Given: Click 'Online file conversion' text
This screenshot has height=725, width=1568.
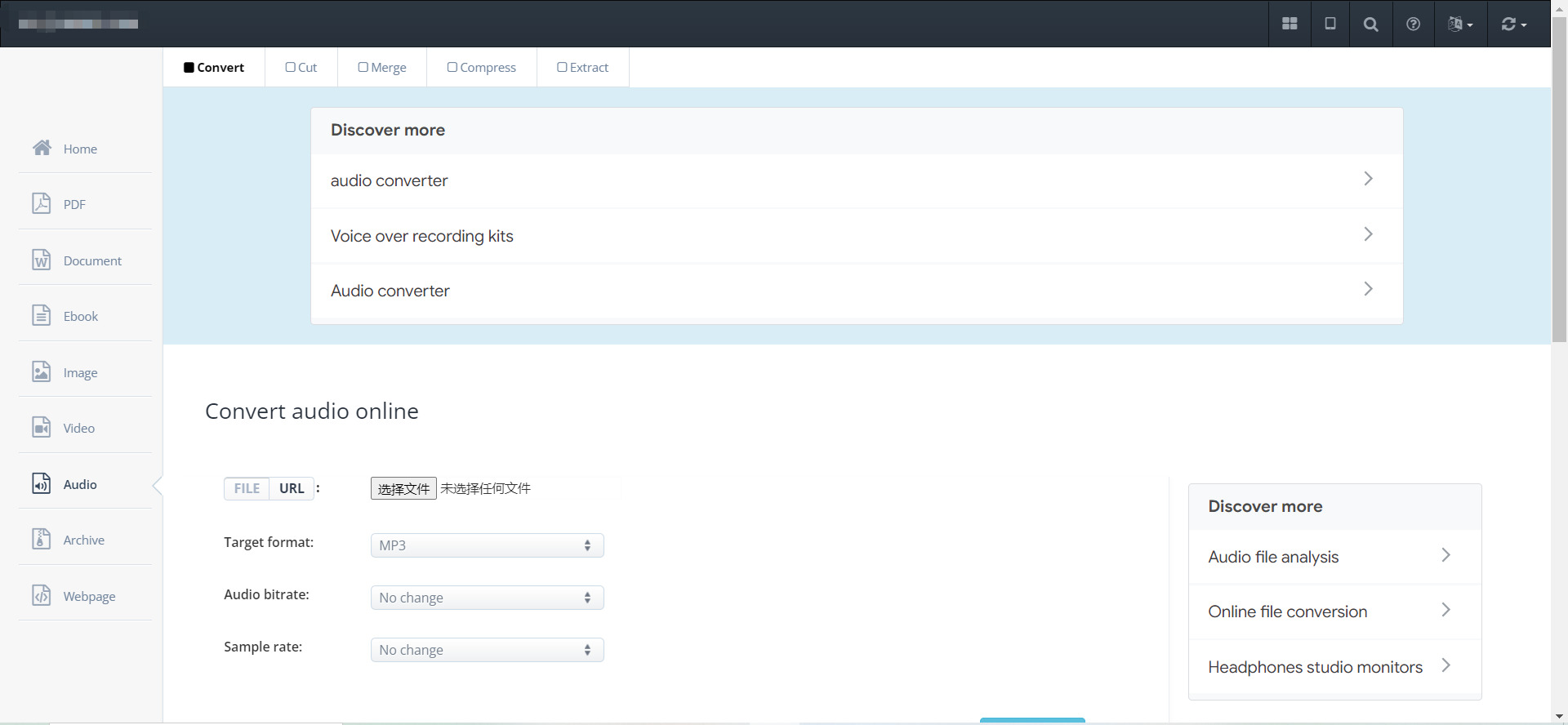Looking at the screenshot, I should [1288, 612].
